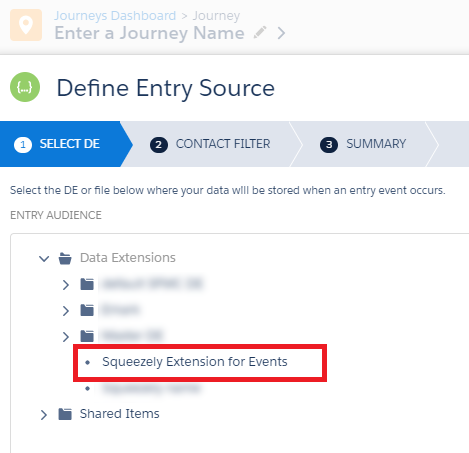Switch to the Summary step

click(x=363, y=144)
